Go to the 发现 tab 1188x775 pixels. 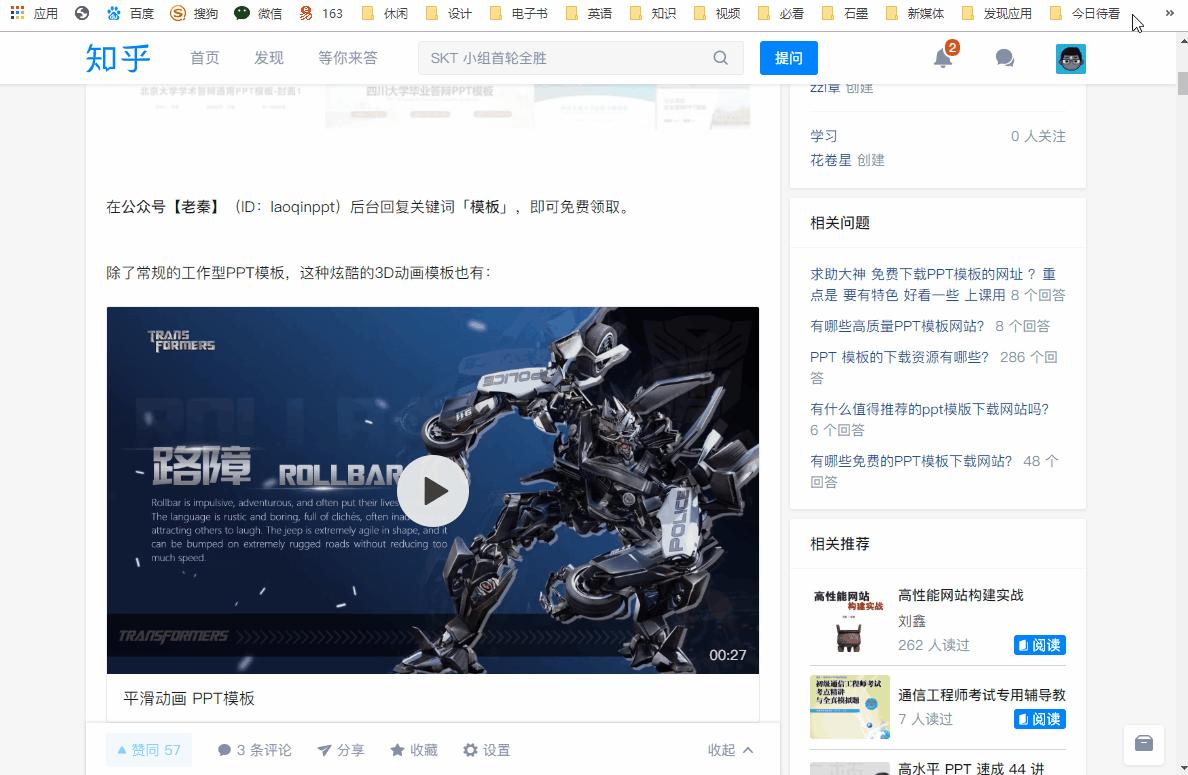click(x=268, y=58)
